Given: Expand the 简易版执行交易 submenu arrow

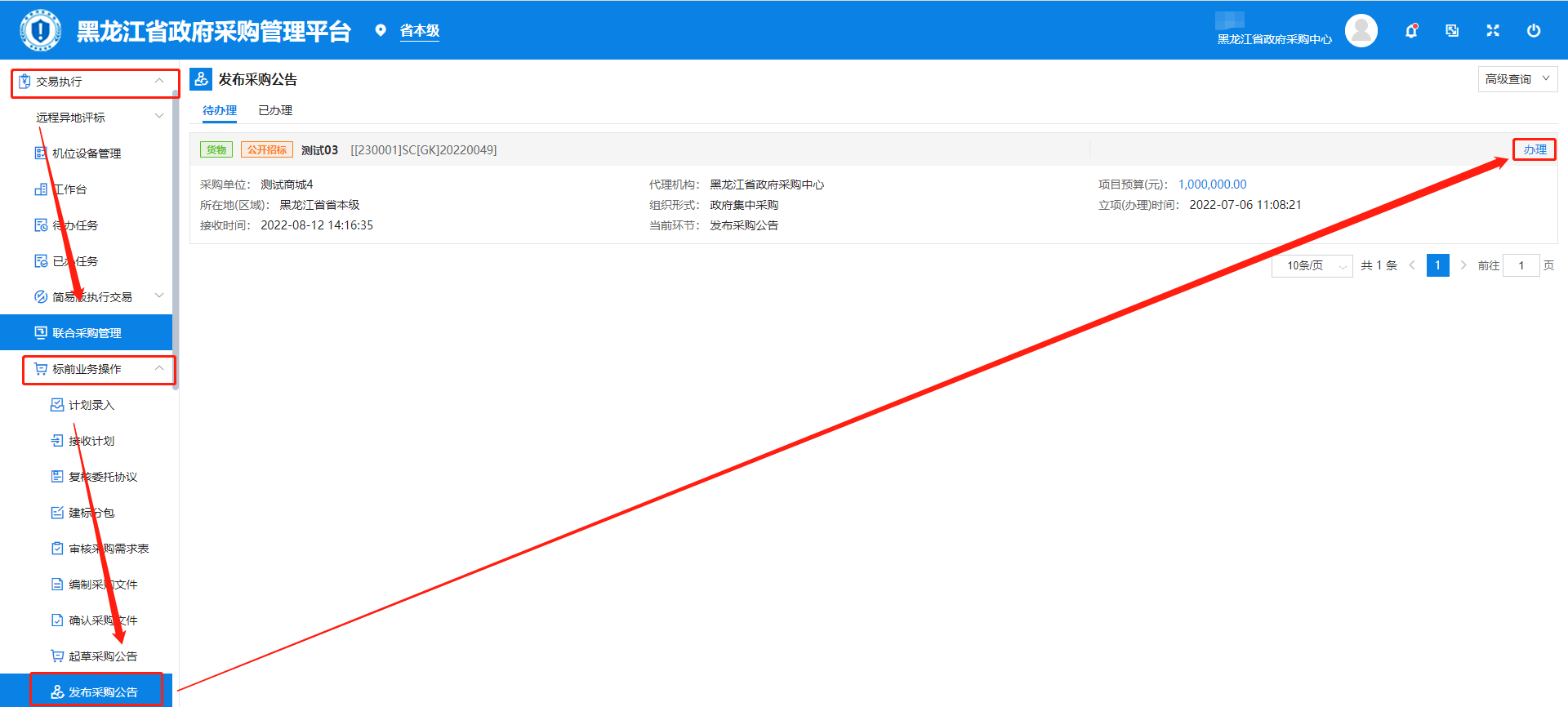Looking at the screenshot, I should coord(159,296).
